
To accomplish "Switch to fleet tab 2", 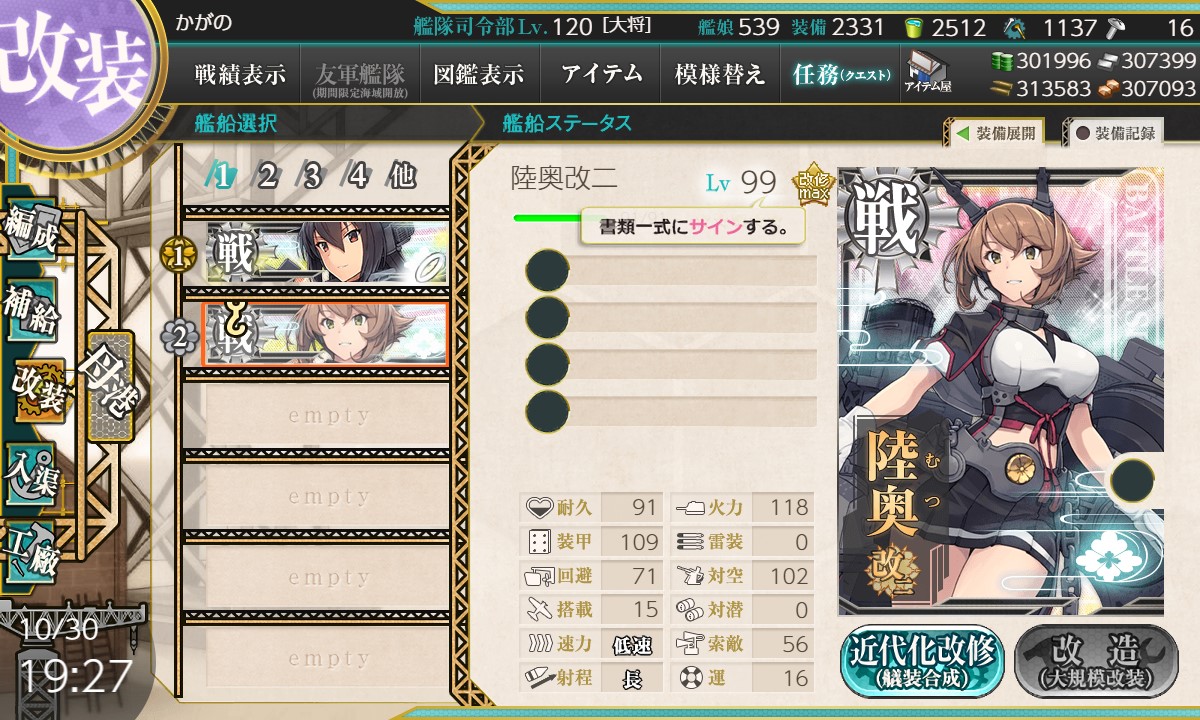I will [267, 177].
